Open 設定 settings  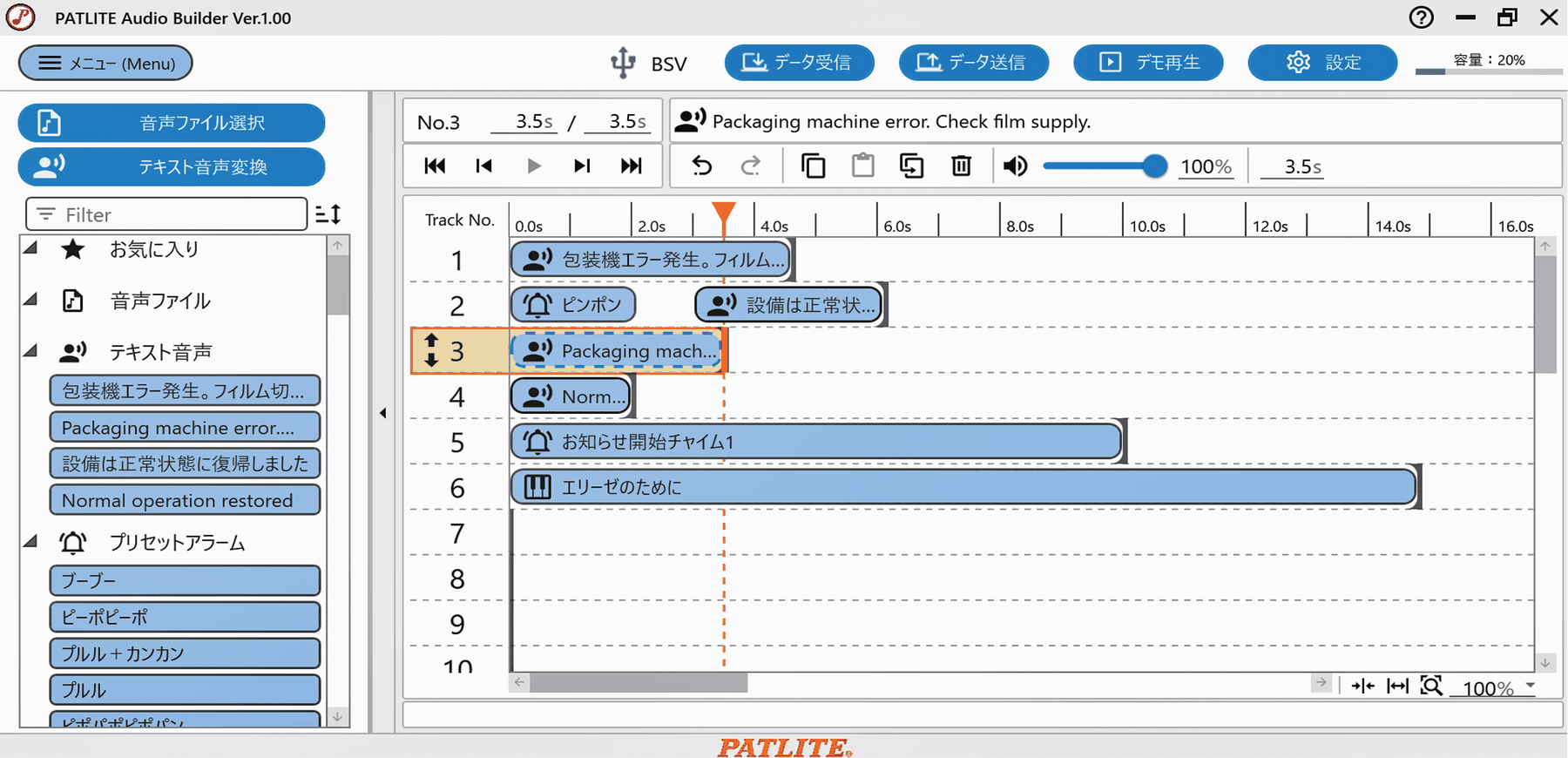click(x=1322, y=62)
